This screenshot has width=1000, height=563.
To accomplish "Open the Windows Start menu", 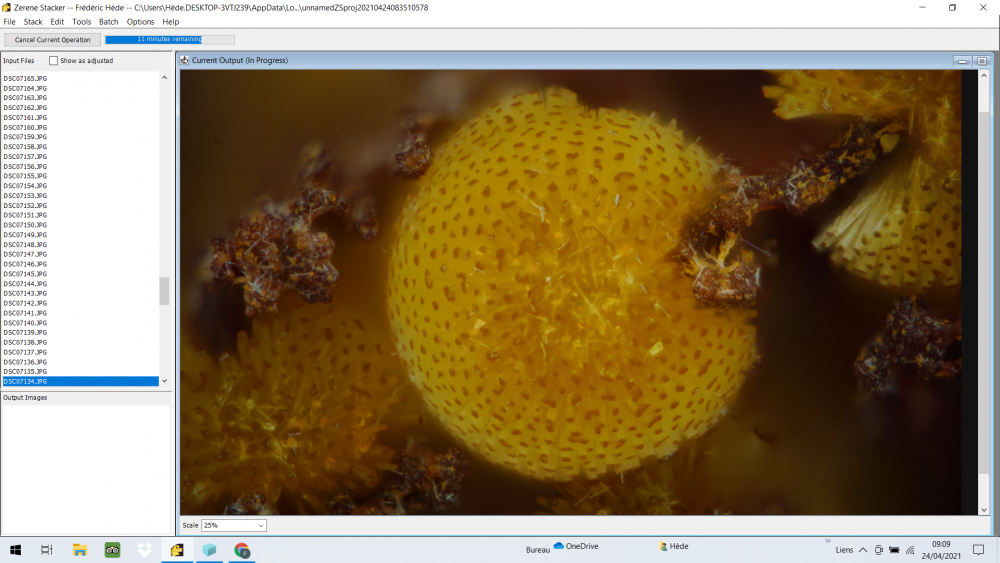I will 16,550.
